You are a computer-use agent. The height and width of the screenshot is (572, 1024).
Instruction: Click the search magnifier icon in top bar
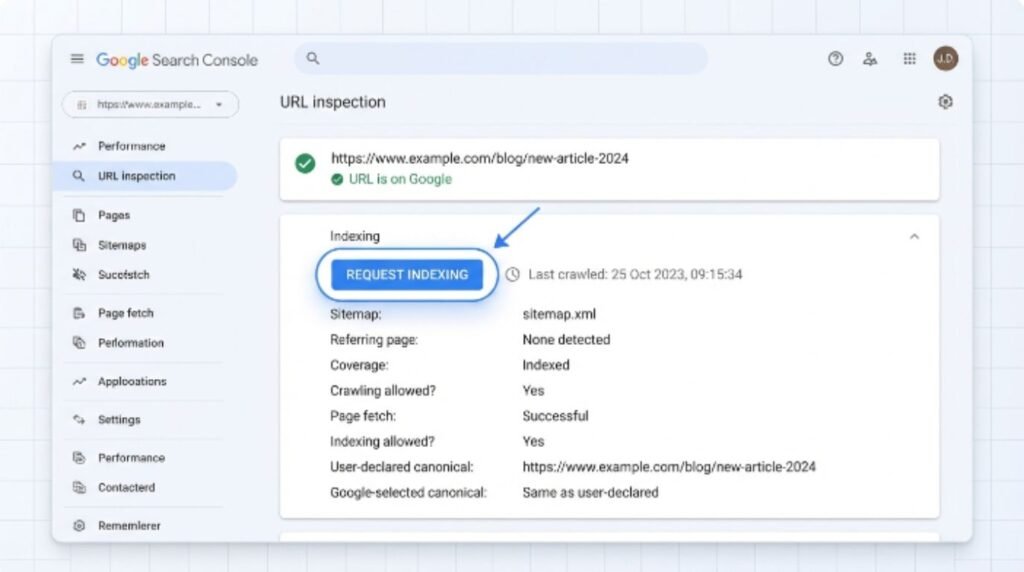coord(313,58)
